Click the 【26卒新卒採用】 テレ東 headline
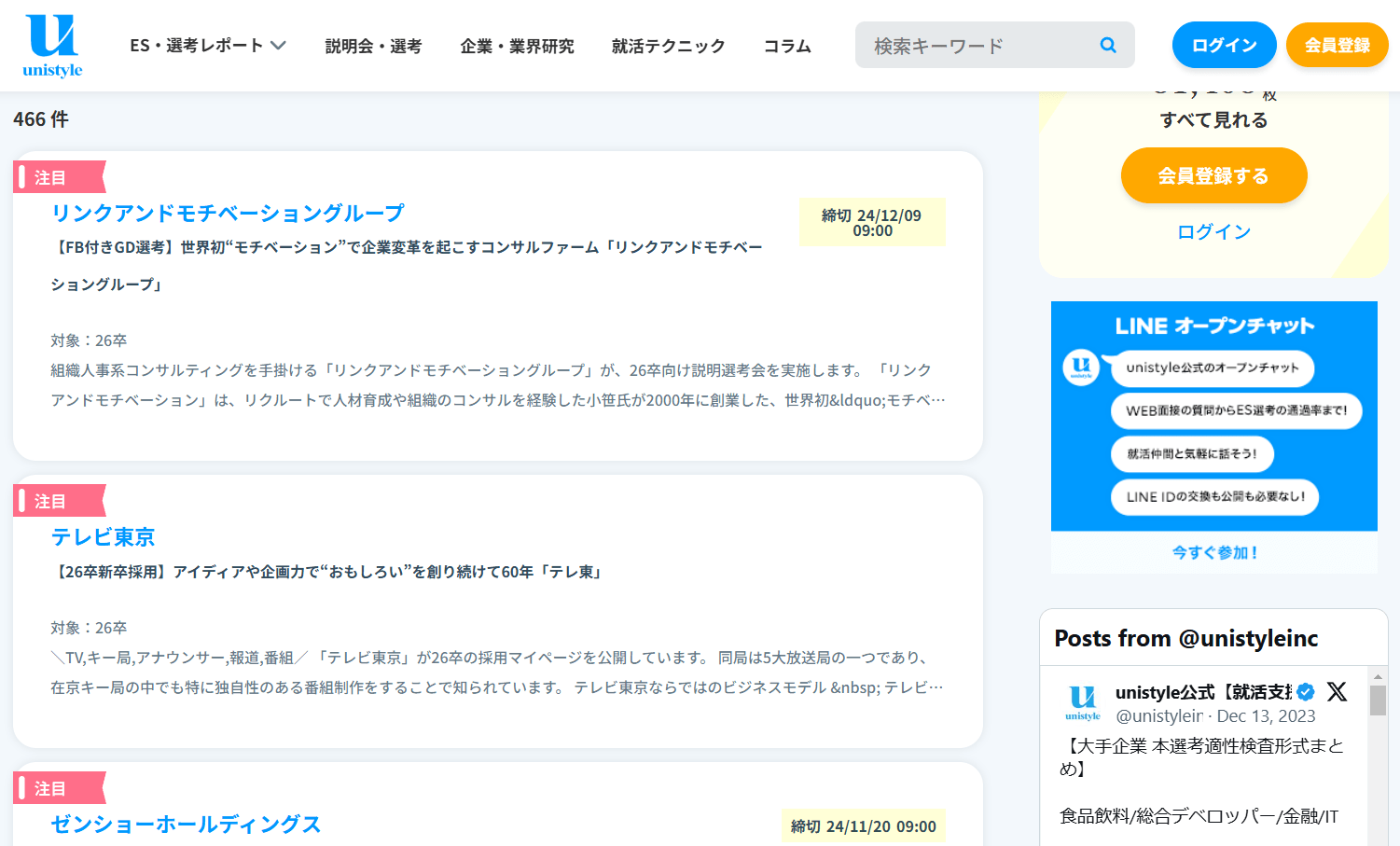Image resolution: width=1400 pixels, height=846 pixels. click(x=328, y=572)
